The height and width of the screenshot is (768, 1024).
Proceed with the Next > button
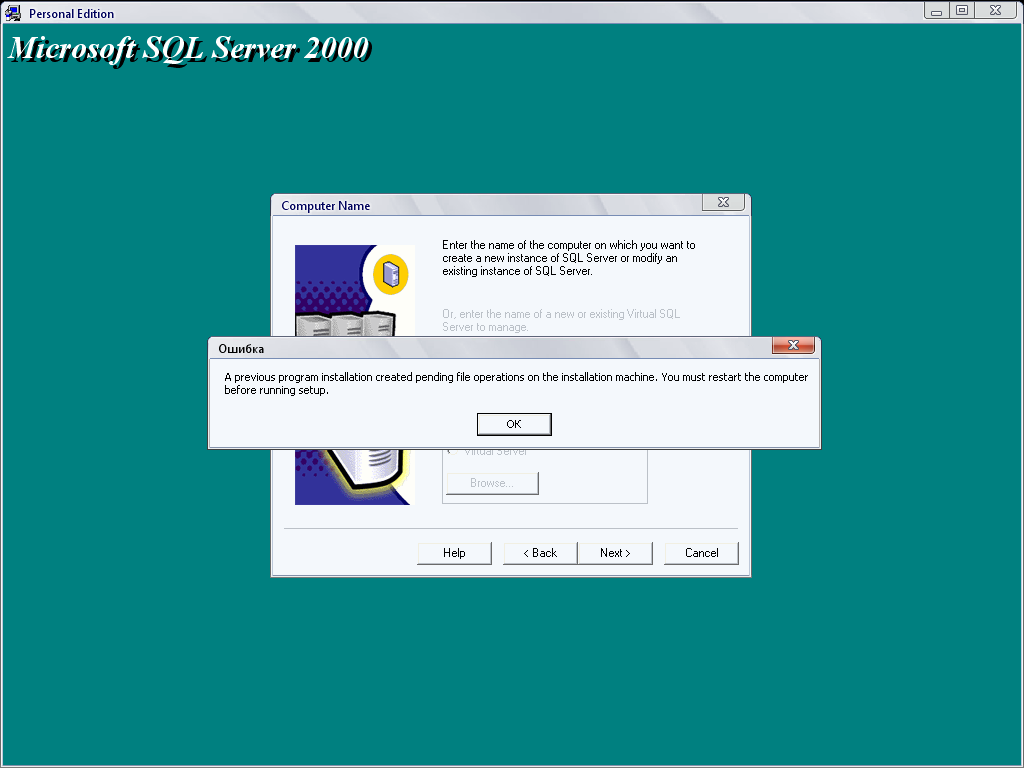[615, 552]
